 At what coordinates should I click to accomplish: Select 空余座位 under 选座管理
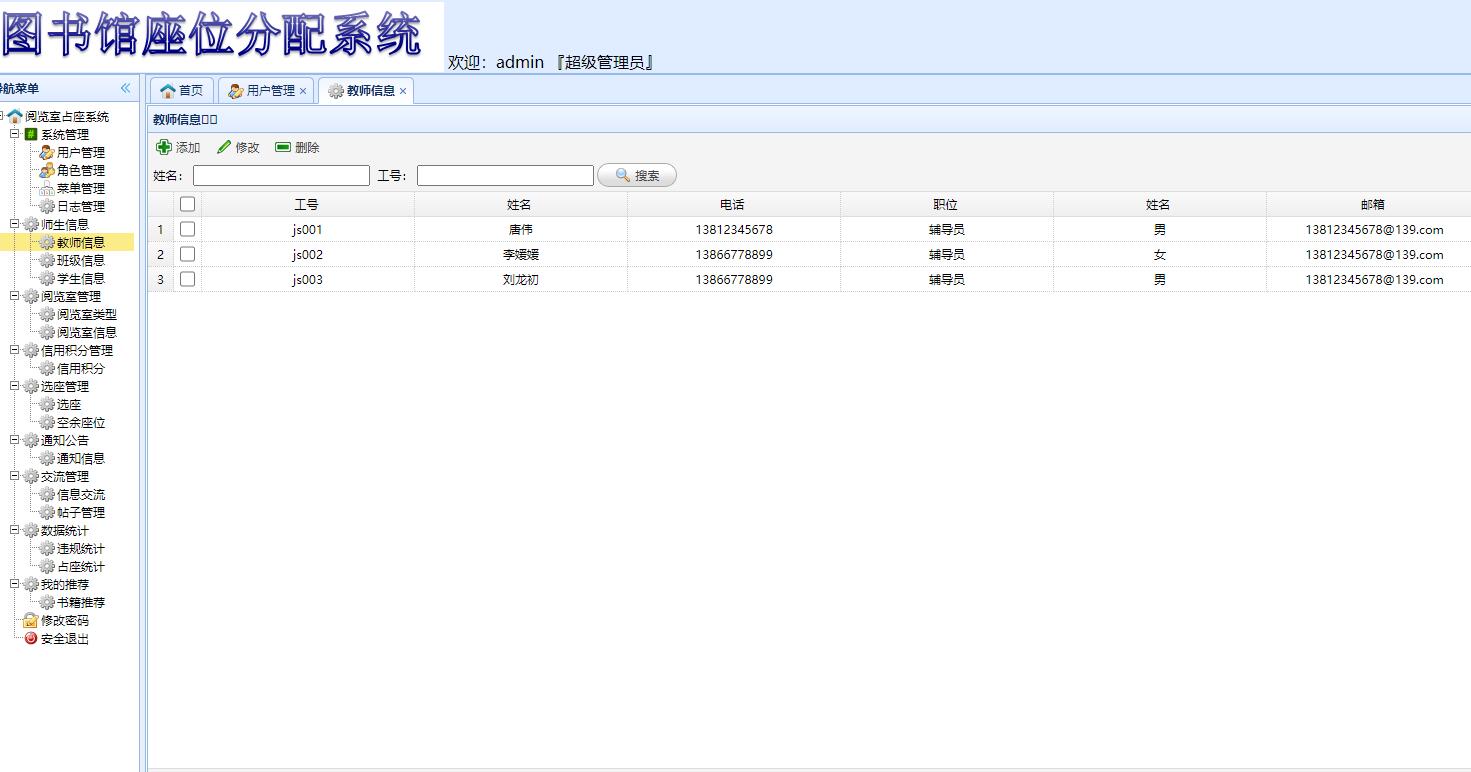click(80, 422)
